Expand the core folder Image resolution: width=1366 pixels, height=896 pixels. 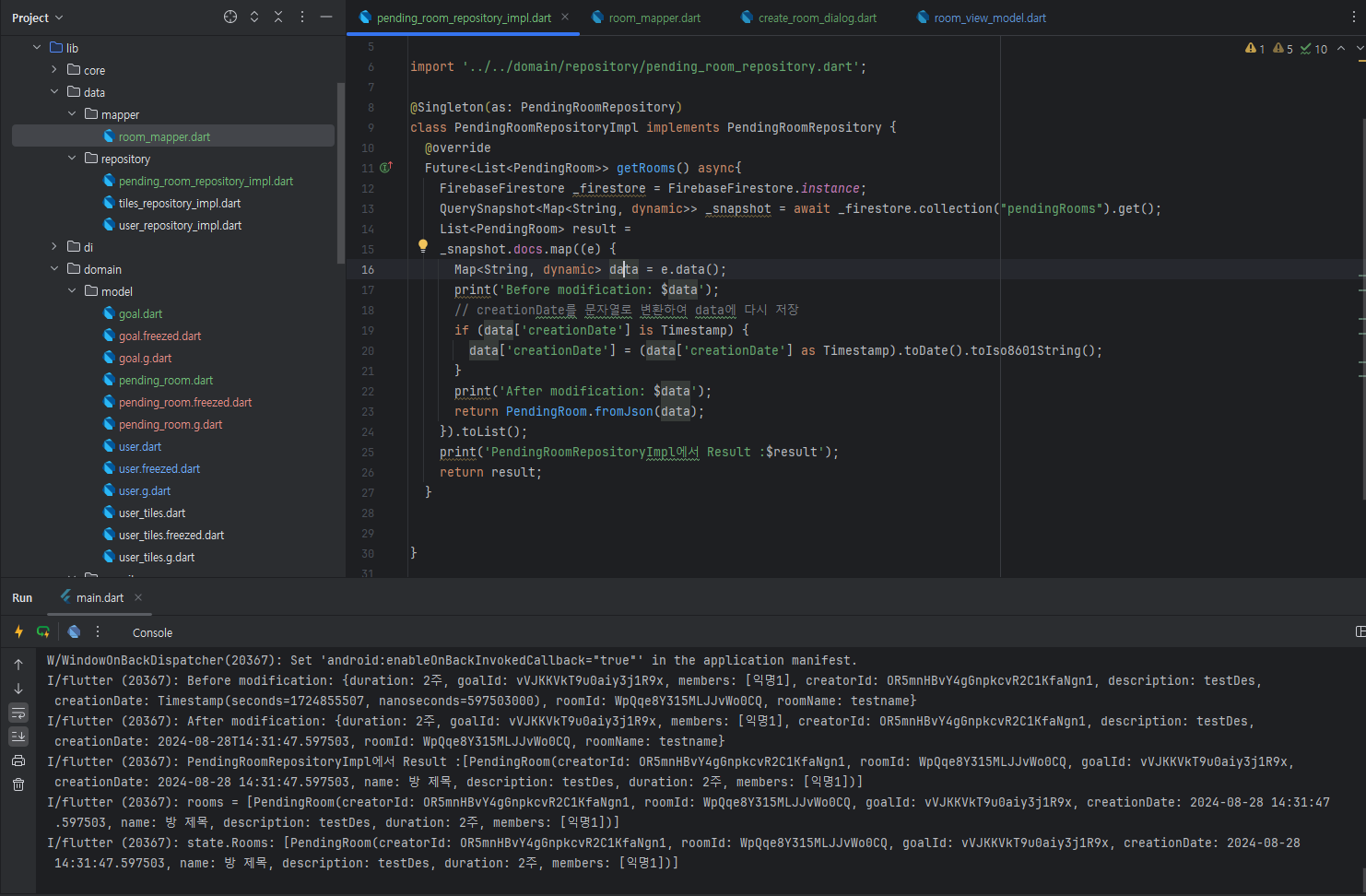54,69
